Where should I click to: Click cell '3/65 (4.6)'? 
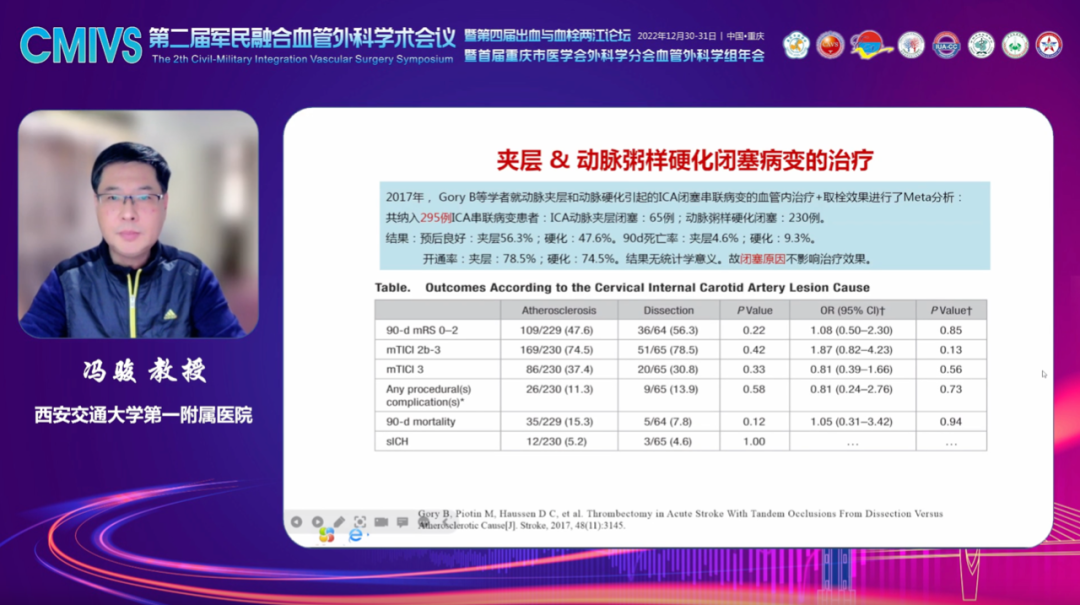point(667,442)
